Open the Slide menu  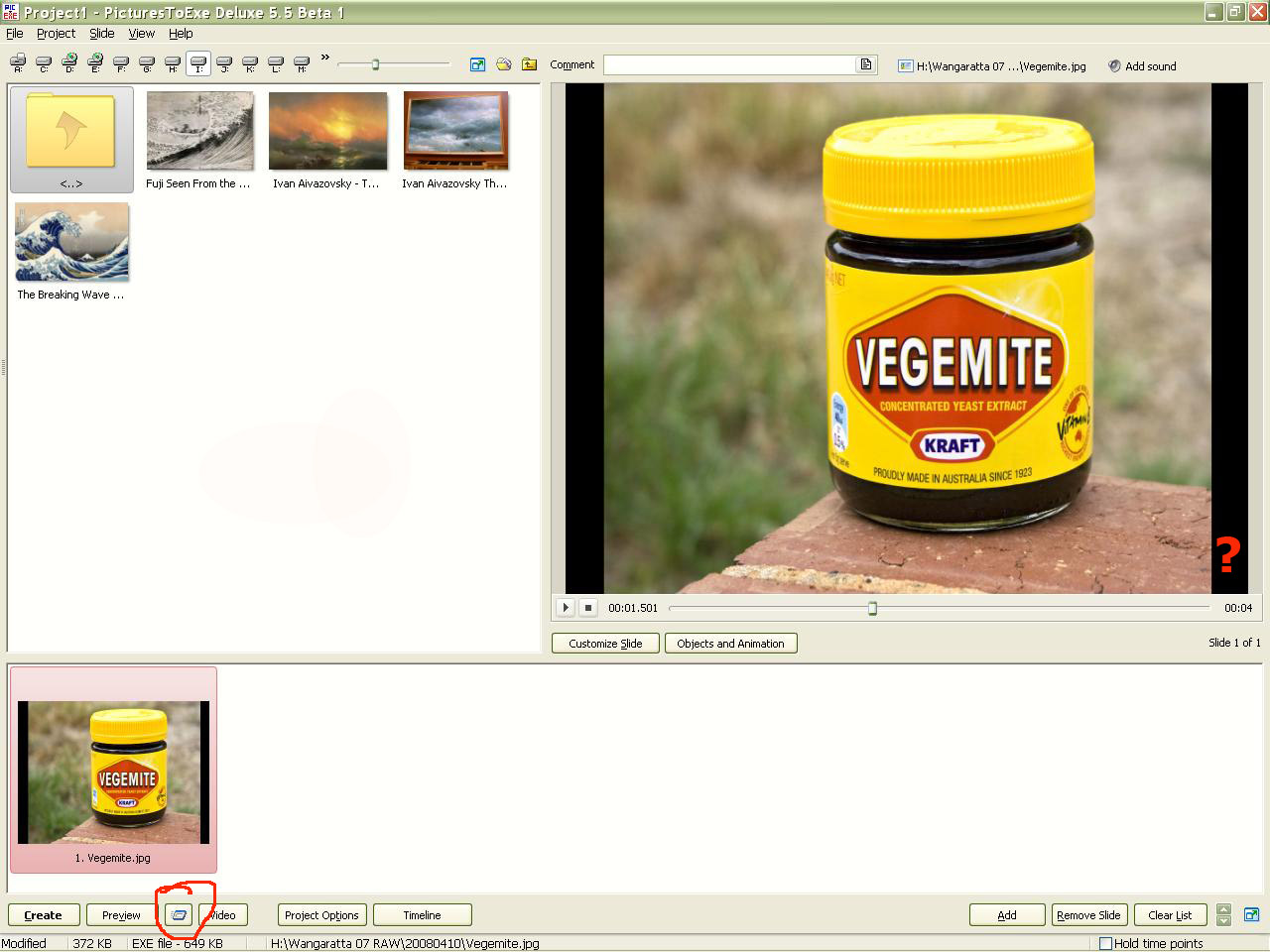click(x=102, y=33)
